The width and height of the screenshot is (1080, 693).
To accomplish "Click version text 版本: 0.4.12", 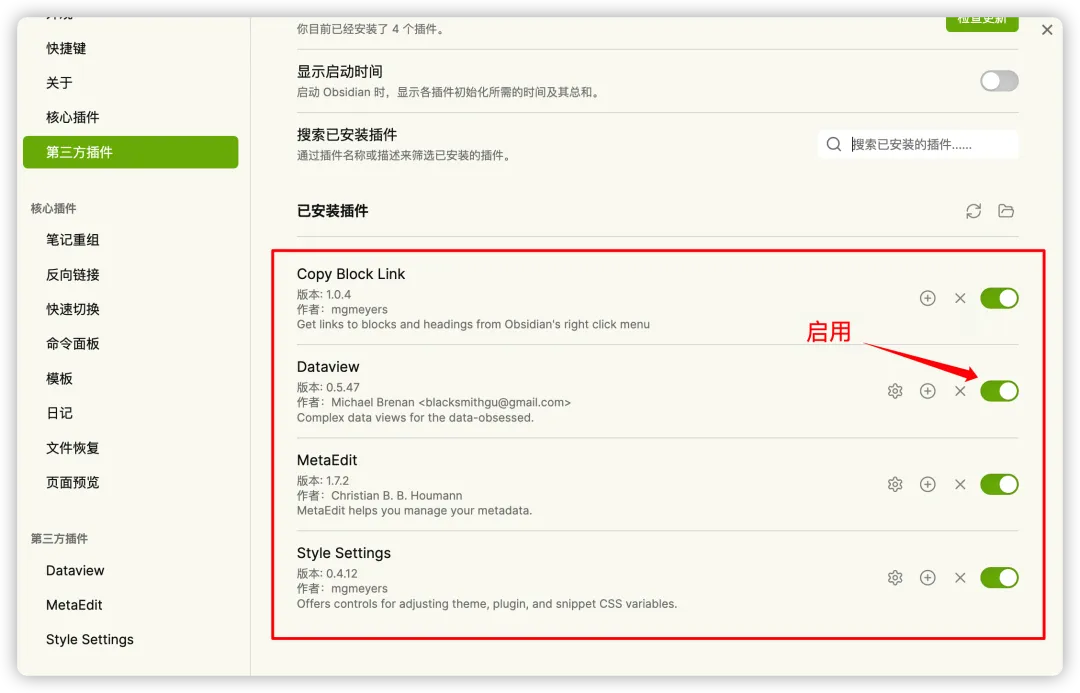I will coord(327,573).
